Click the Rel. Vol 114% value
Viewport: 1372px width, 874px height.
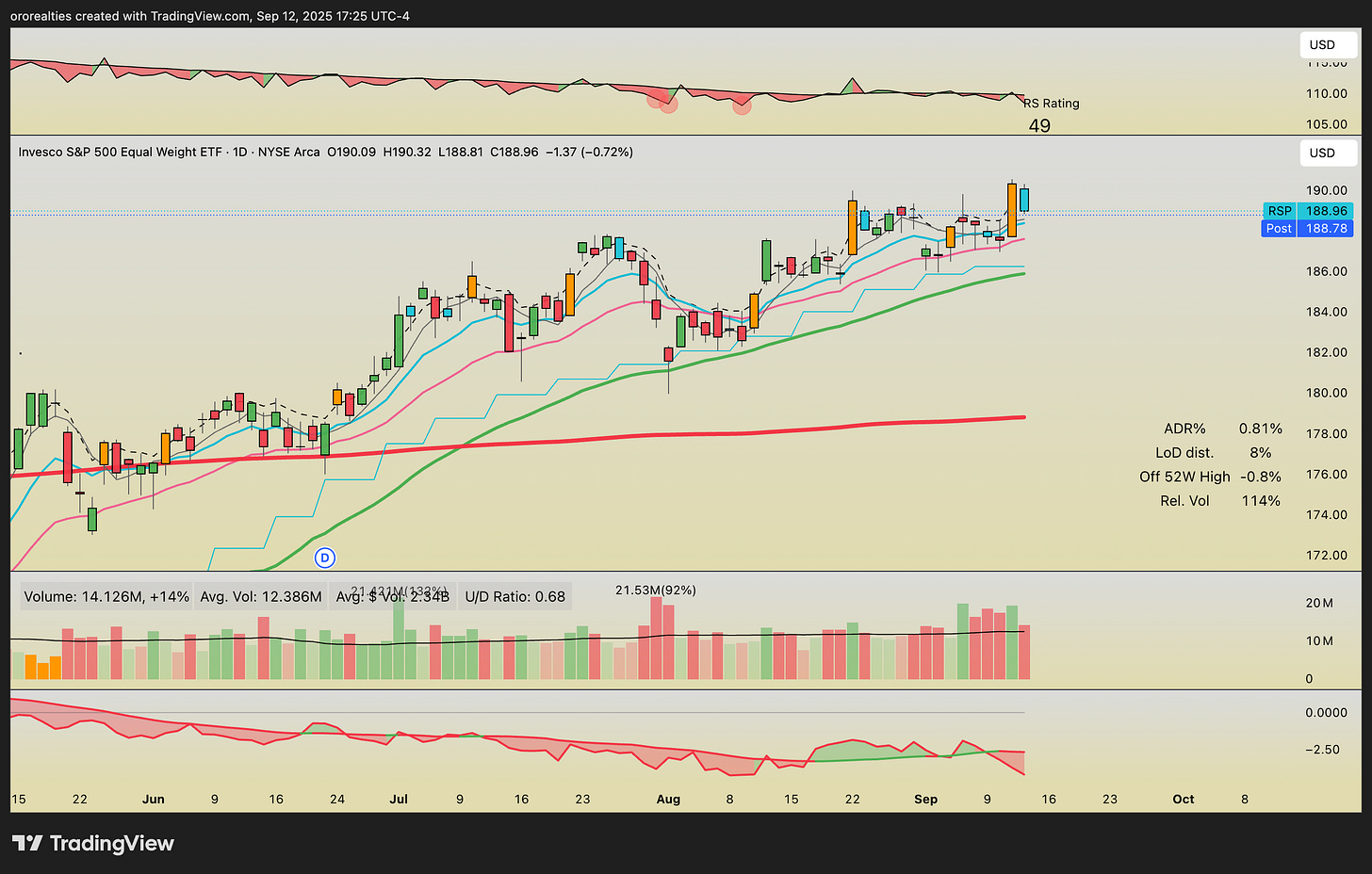click(1261, 501)
